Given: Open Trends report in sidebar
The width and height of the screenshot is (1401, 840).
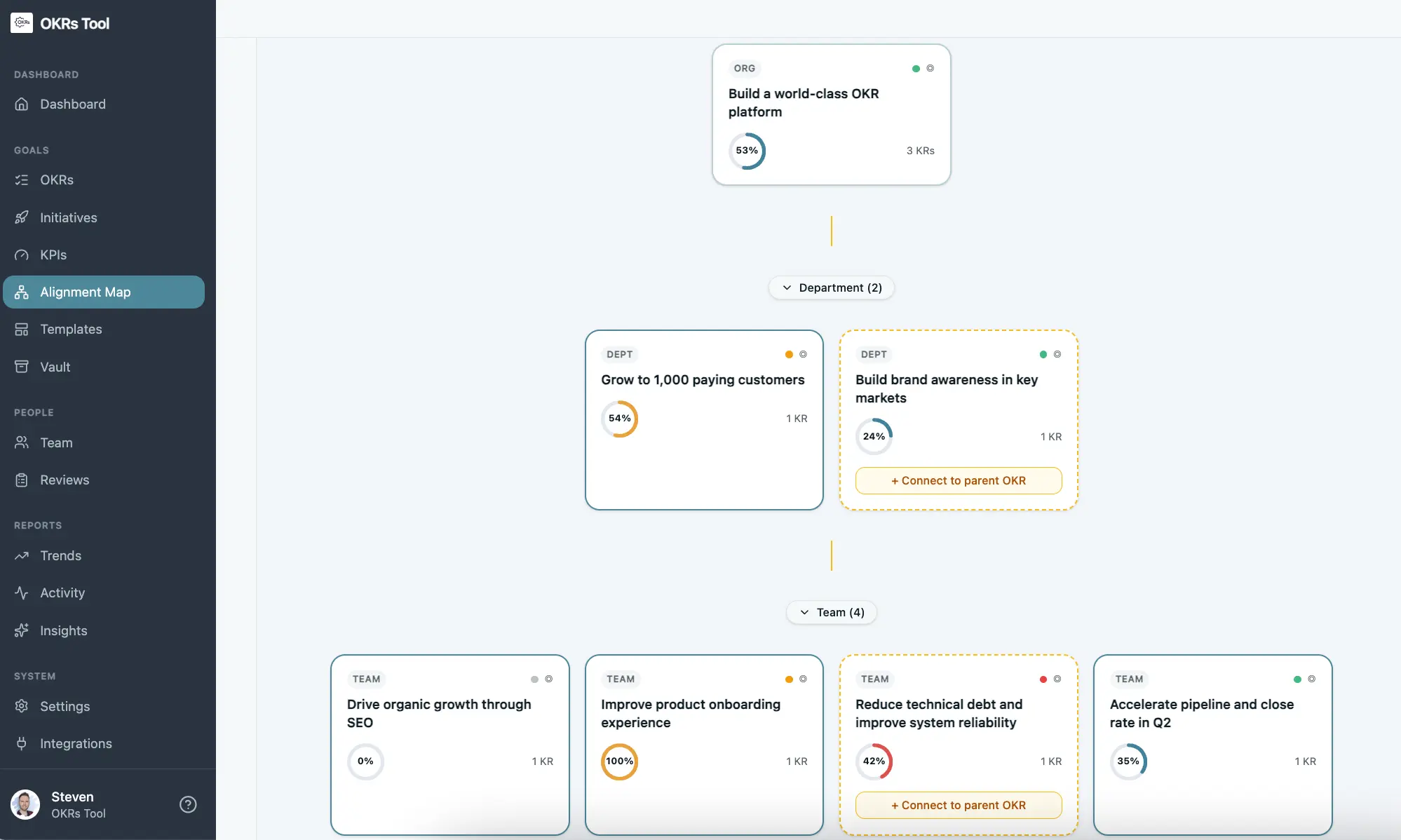Looking at the screenshot, I should pyautogui.click(x=60, y=555).
